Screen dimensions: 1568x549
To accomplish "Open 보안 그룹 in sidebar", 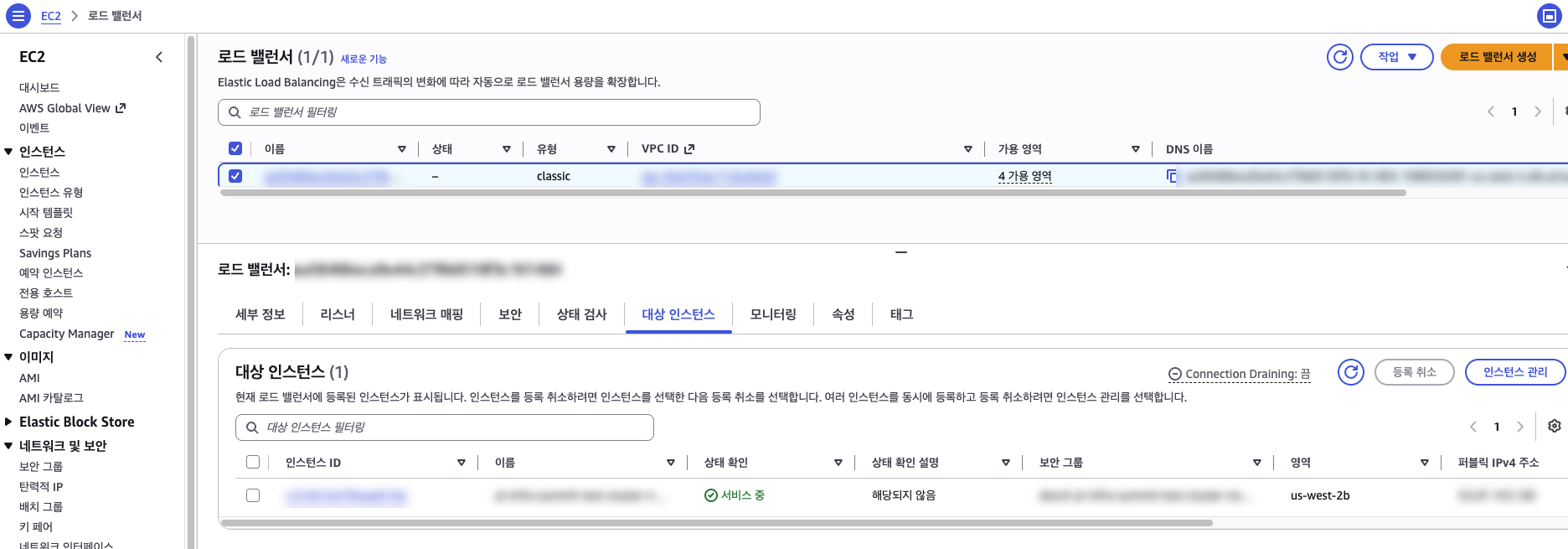I will coord(41,467).
